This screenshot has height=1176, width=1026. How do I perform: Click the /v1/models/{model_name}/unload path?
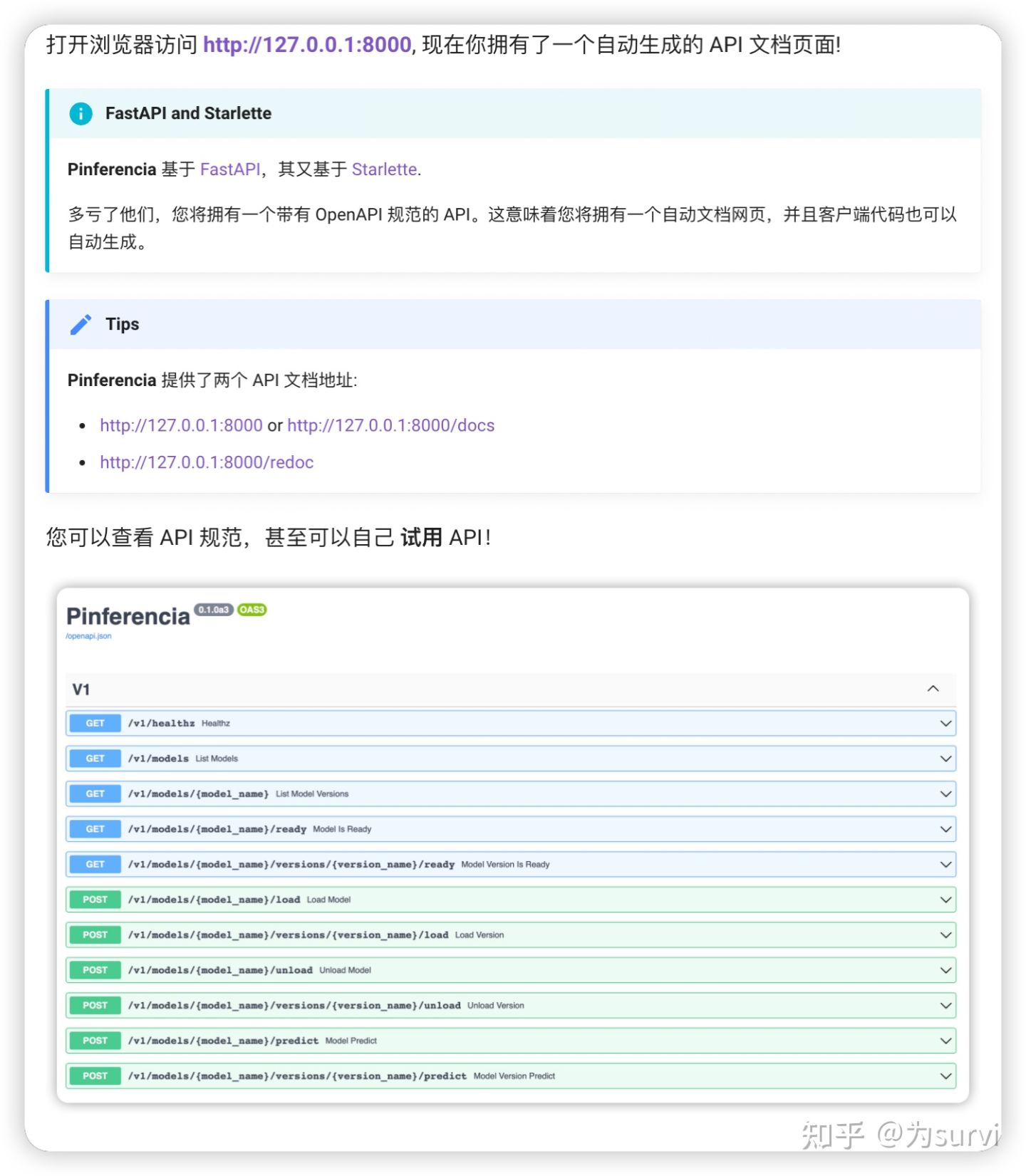220,970
